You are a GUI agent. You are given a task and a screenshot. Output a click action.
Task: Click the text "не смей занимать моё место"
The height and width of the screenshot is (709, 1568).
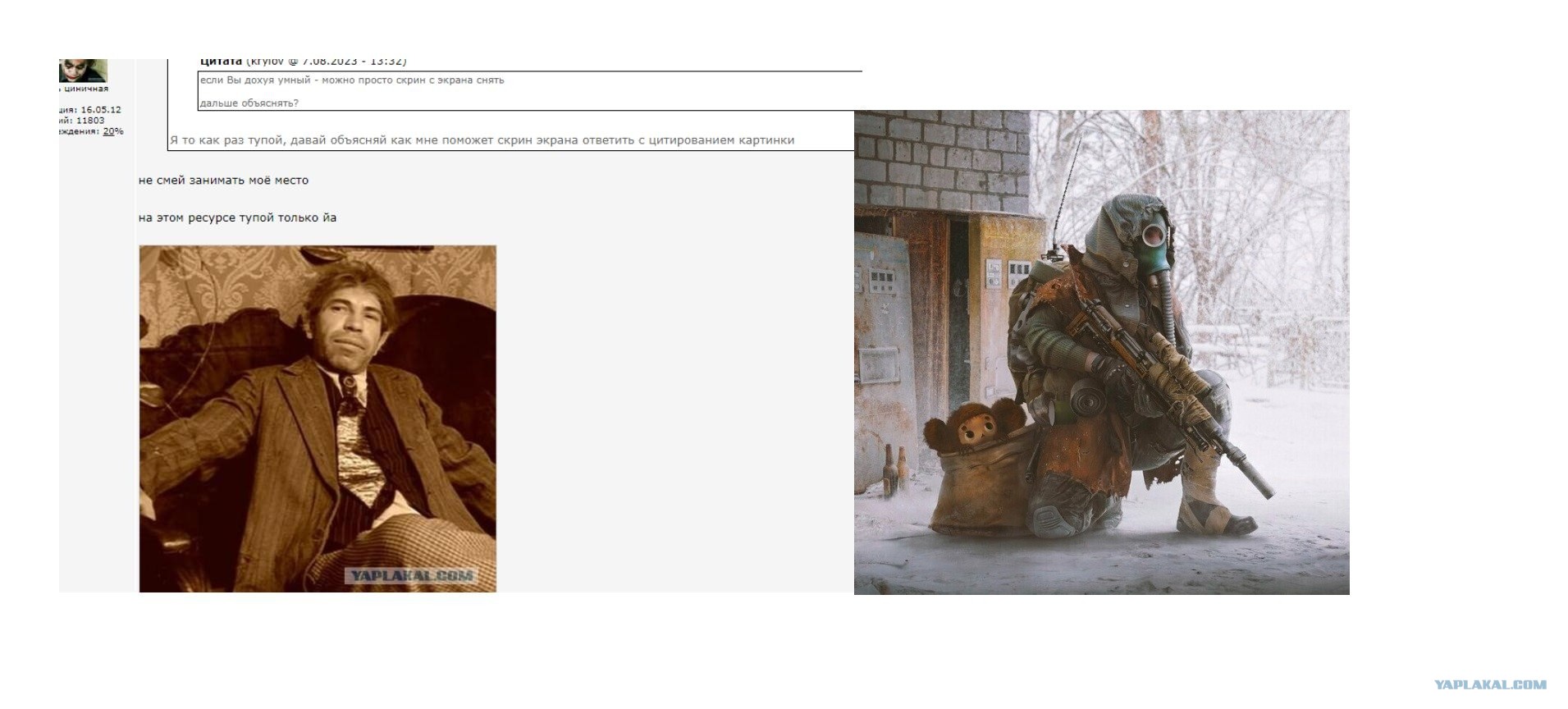(x=224, y=181)
